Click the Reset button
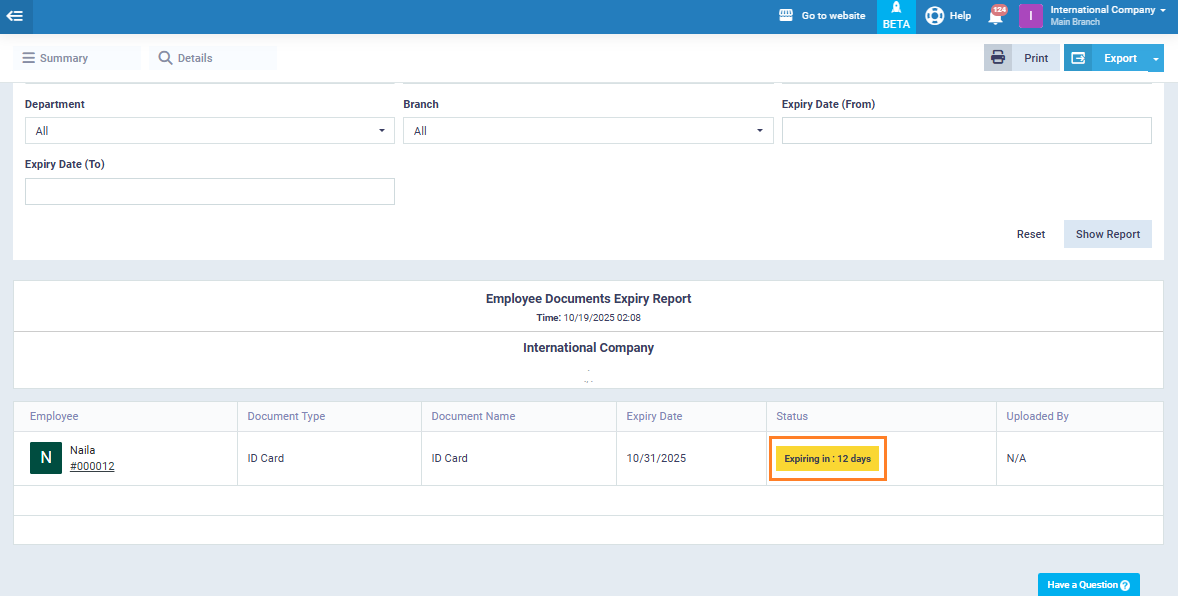This screenshot has width=1178, height=596. coord(1030,234)
